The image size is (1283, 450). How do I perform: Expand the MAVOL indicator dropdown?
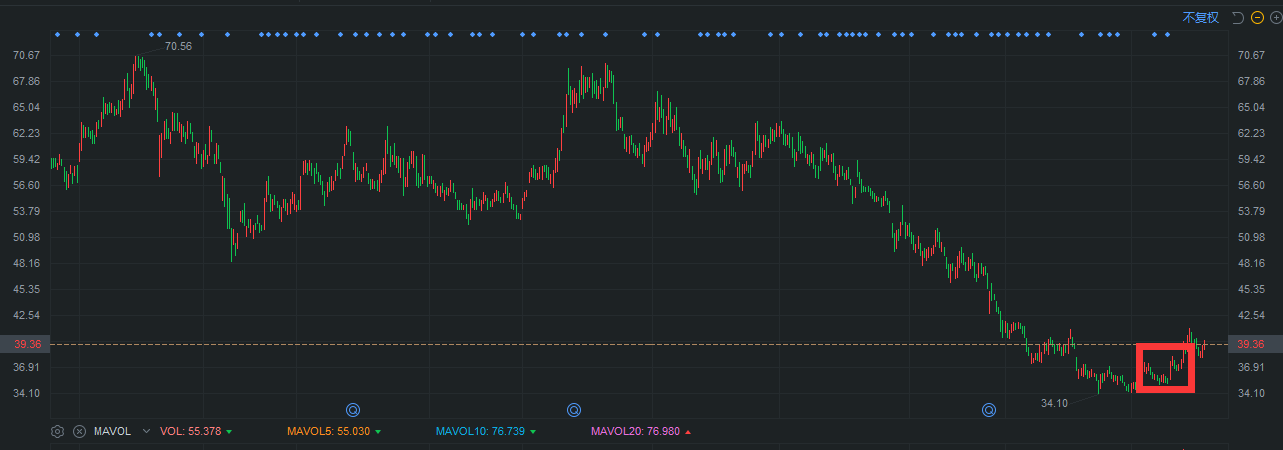tap(147, 432)
